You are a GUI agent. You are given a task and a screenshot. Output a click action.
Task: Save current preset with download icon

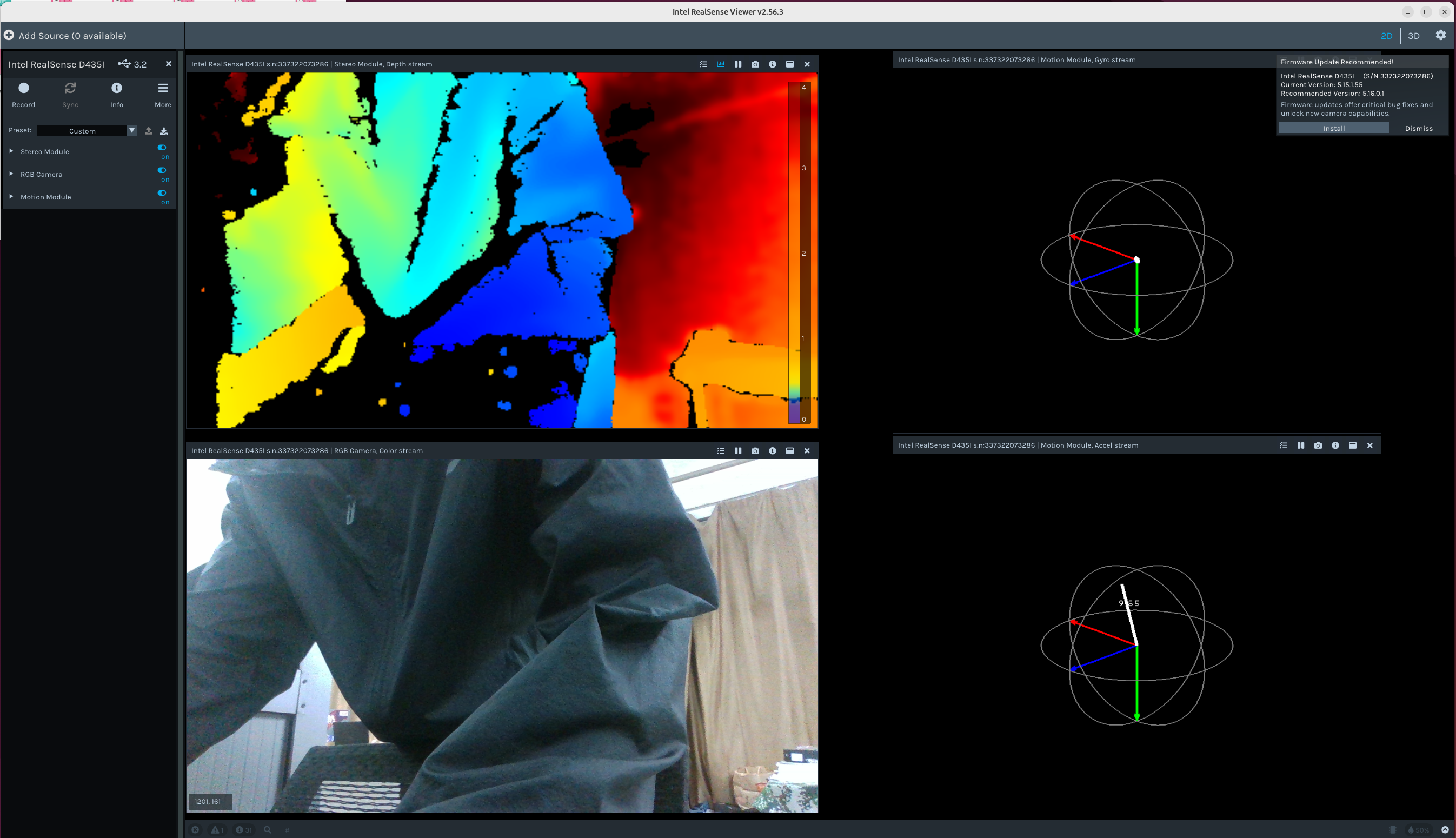[164, 131]
